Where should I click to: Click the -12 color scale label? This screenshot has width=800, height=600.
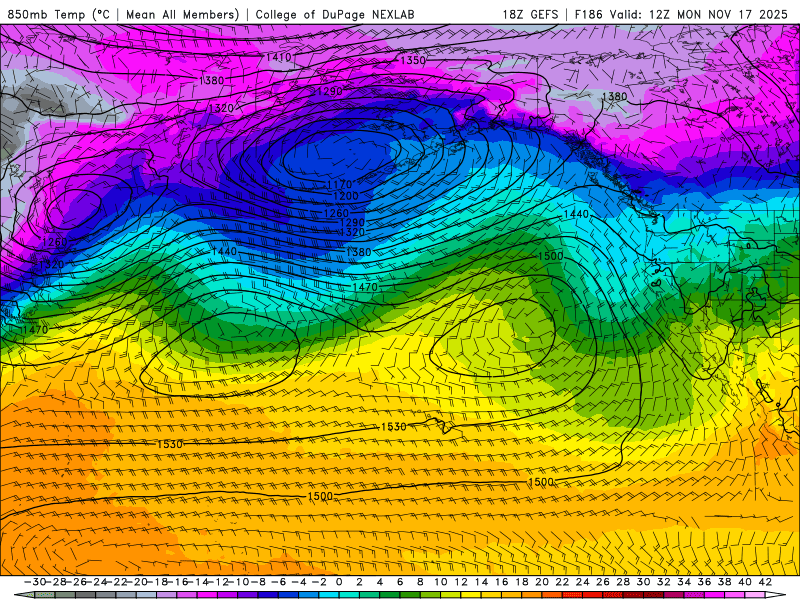[218, 582]
